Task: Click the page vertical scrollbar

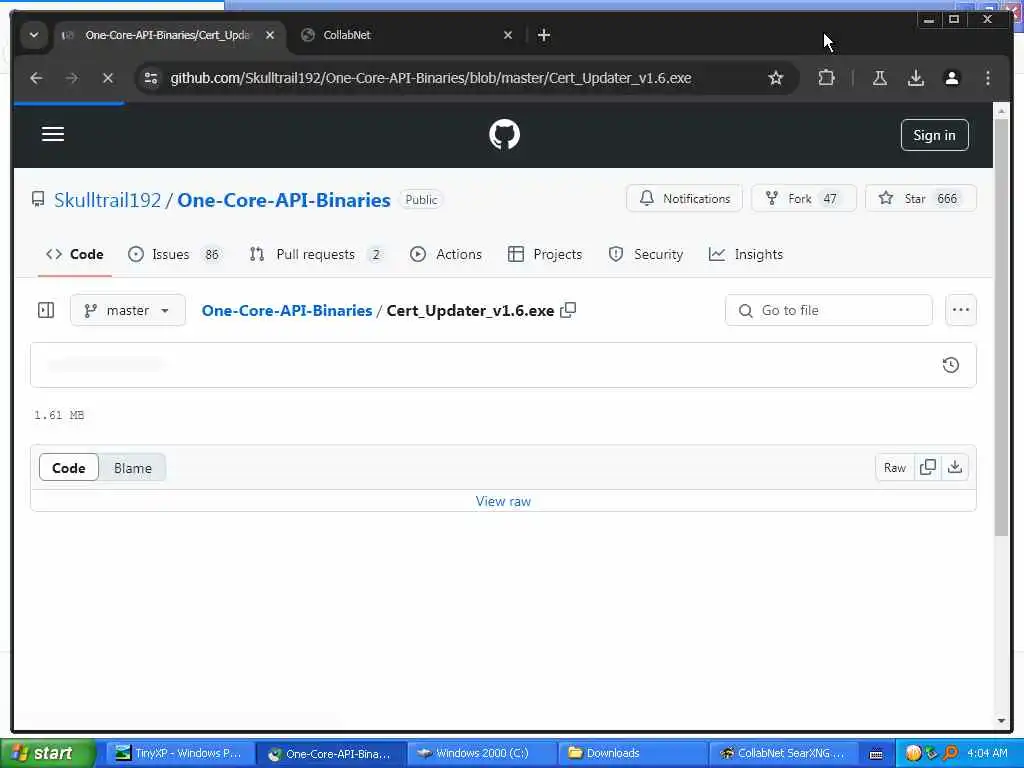Action: 1001,327
